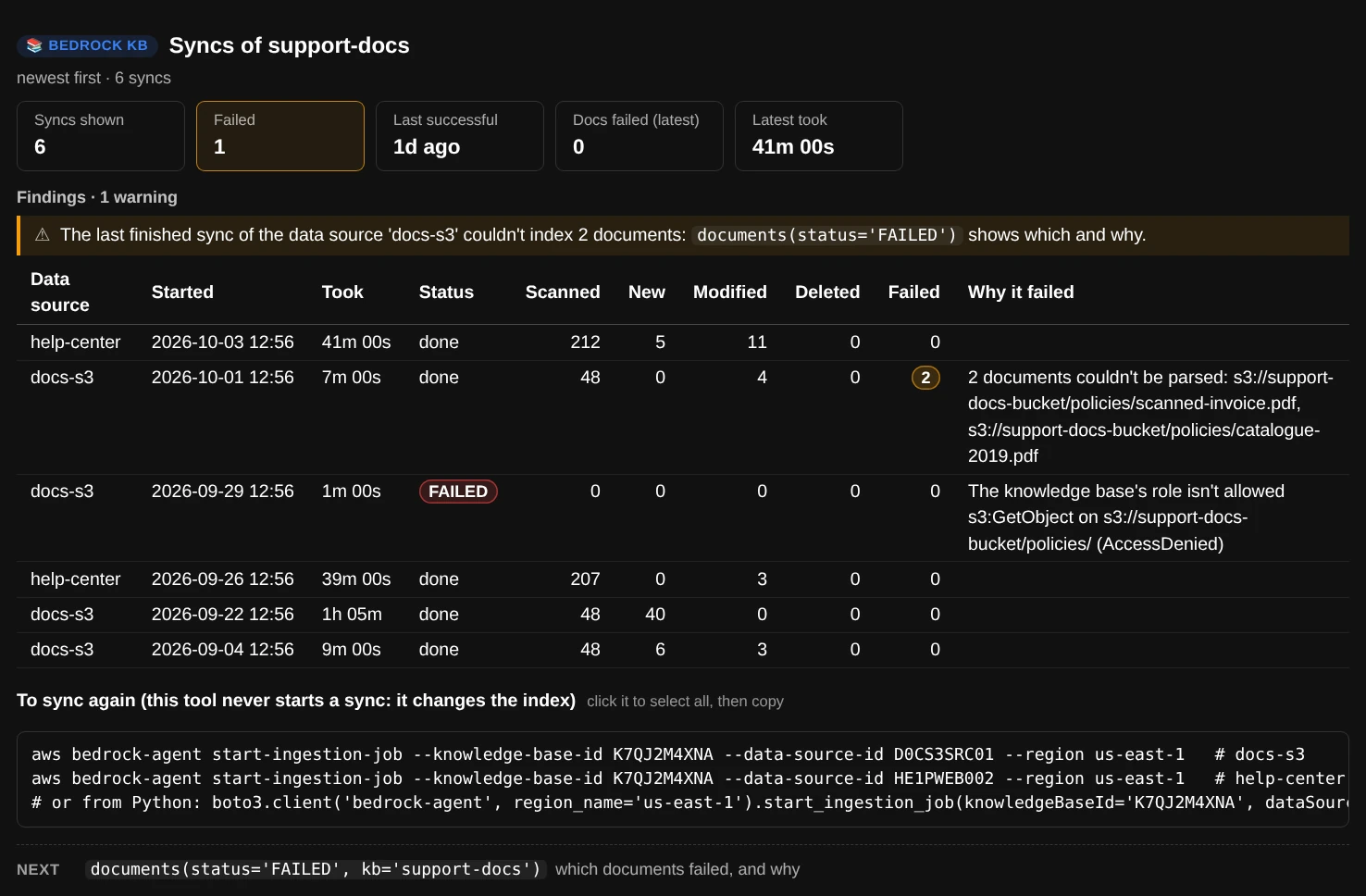This screenshot has width=1366, height=896.
Task: Click the Data source column header
Action: 60,292
